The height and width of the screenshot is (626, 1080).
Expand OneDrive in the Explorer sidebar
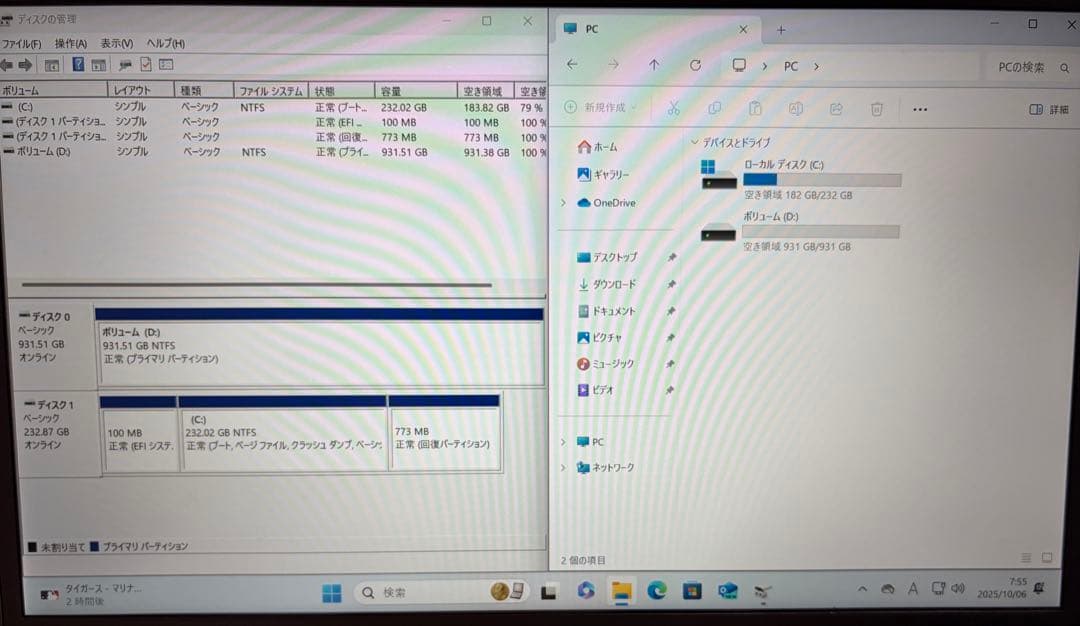point(563,203)
